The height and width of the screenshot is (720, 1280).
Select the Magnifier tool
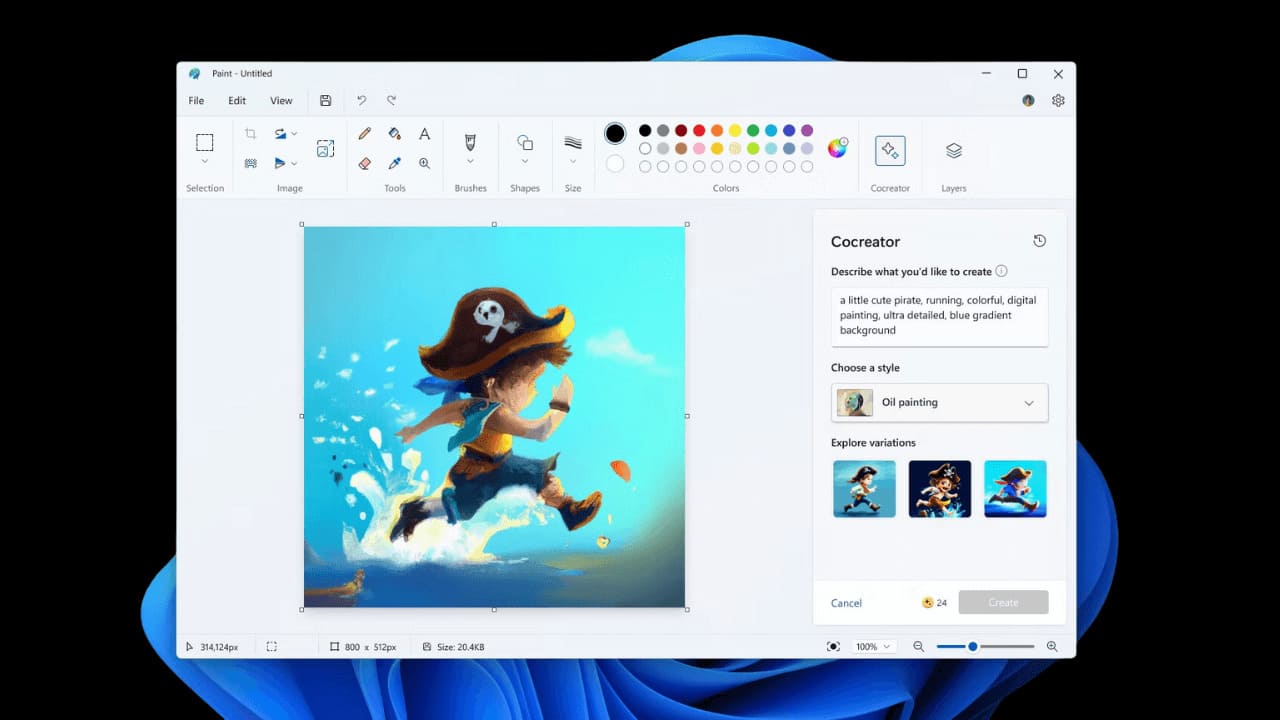pyautogui.click(x=424, y=163)
